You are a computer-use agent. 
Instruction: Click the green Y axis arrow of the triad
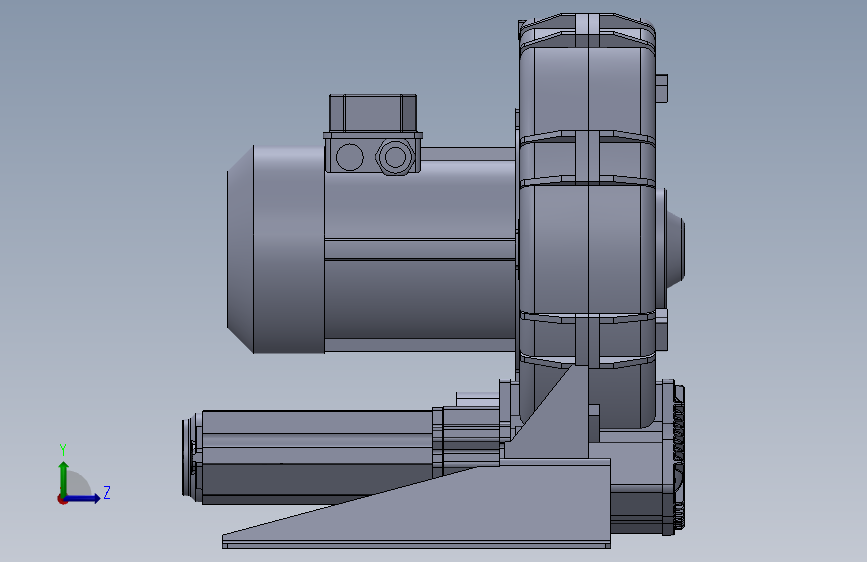[63, 478]
